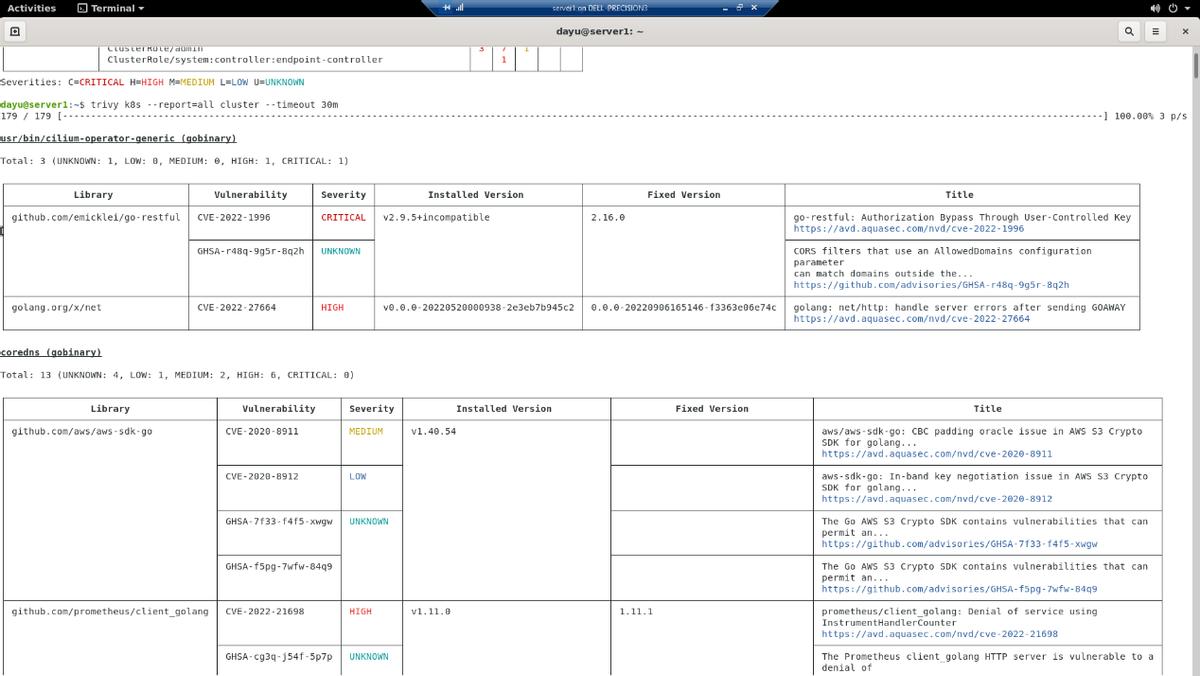Open GitHub advisory link GHSA-7f33-f4f5-xwgw

tap(960, 544)
